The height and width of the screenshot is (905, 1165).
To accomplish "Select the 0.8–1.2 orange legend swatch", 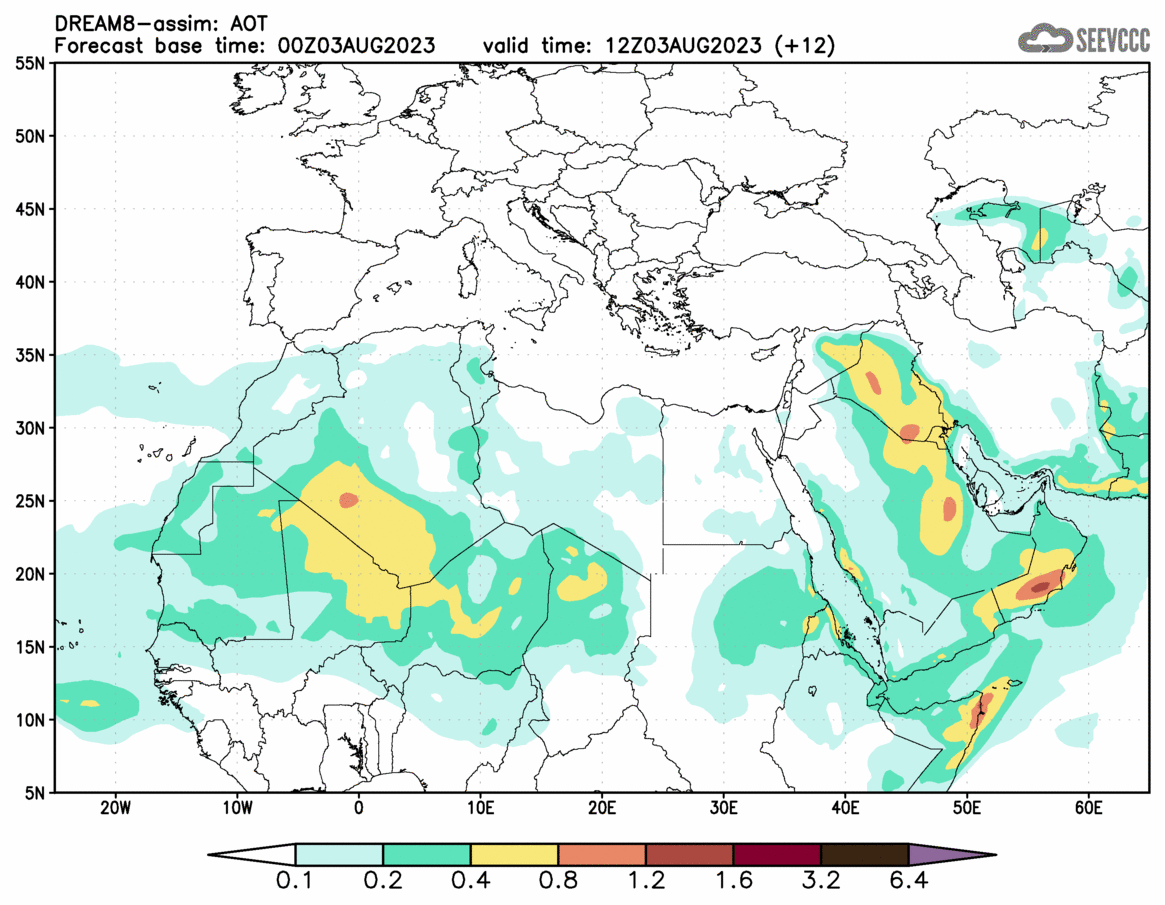I will (602, 854).
